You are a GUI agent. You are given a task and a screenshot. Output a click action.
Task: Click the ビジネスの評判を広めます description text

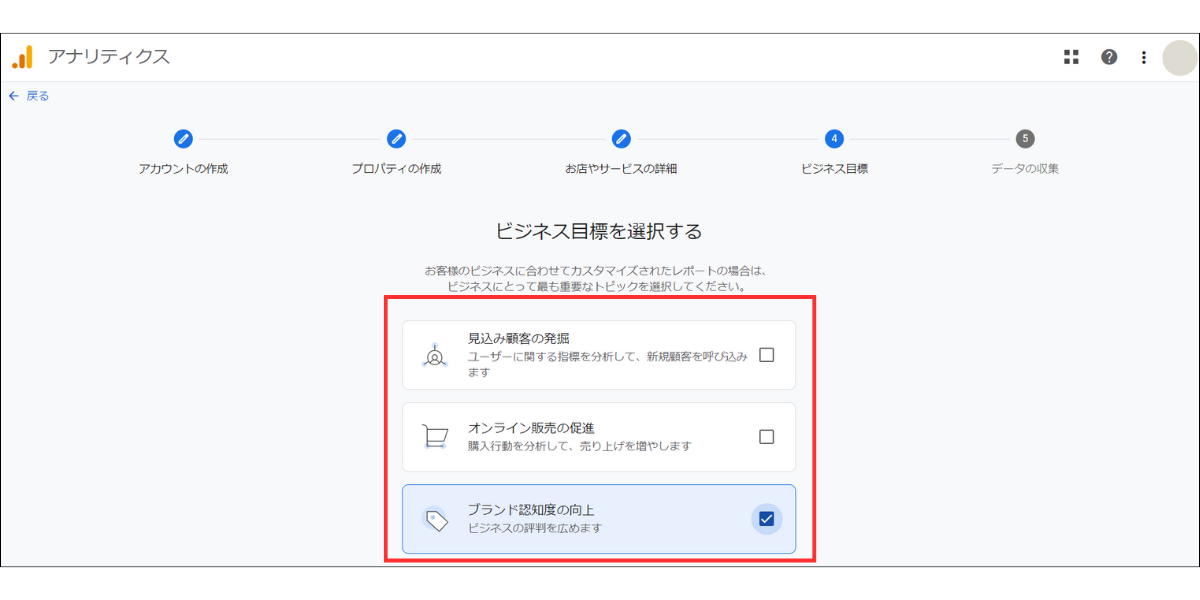[535, 528]
